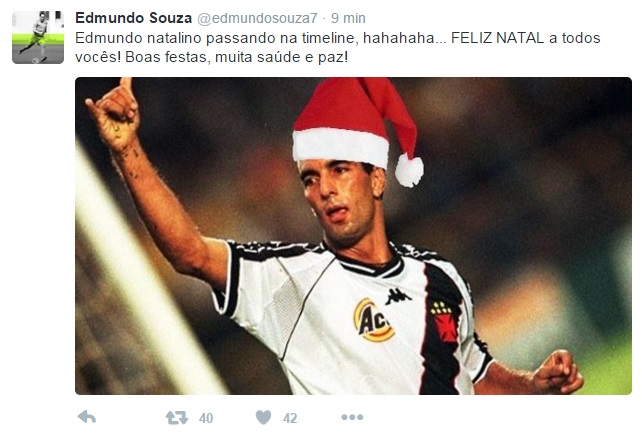Viewport: 642px width, 437px height.
Task: Click the clenched fist at the photo's right edge
Action: tap(558, 372)
